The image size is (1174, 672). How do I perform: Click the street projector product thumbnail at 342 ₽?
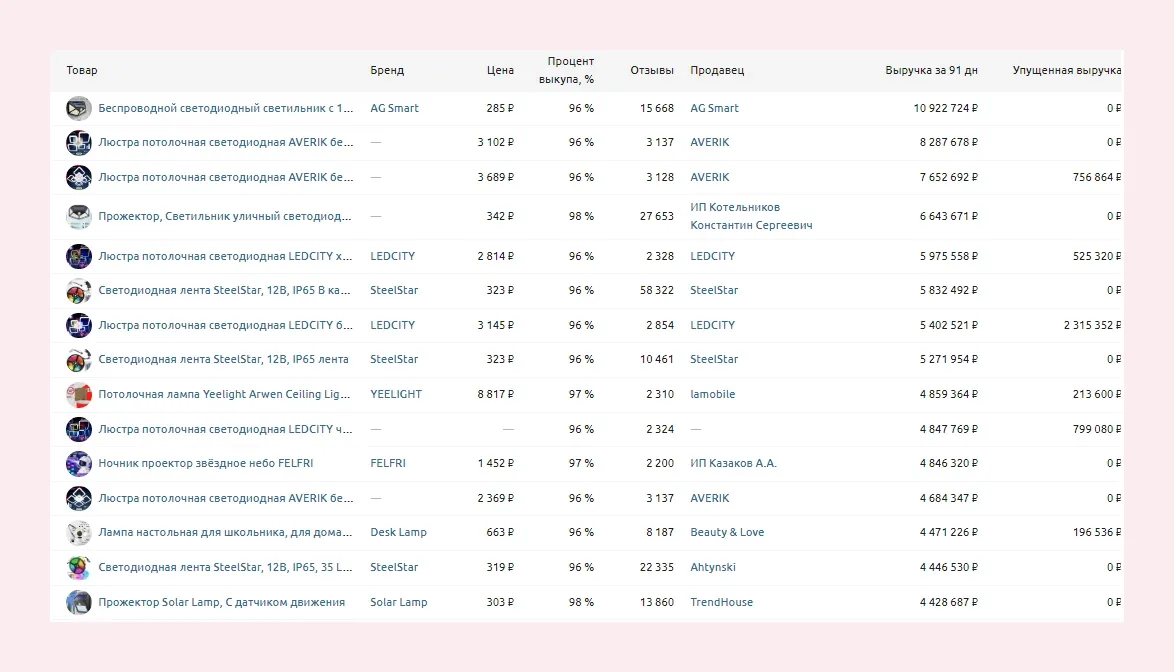[x=79, y=216]
